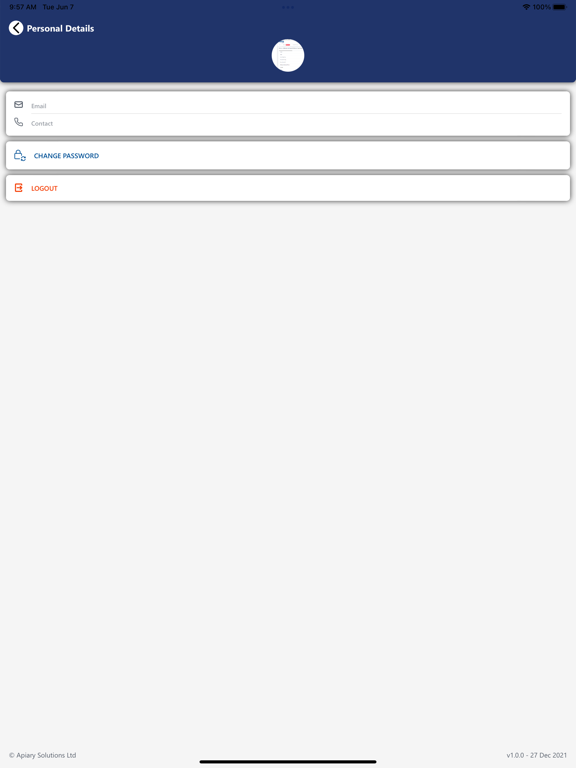The image size is (576, 768).
Task: Click the envelope email icon
Action: [19, 104]
